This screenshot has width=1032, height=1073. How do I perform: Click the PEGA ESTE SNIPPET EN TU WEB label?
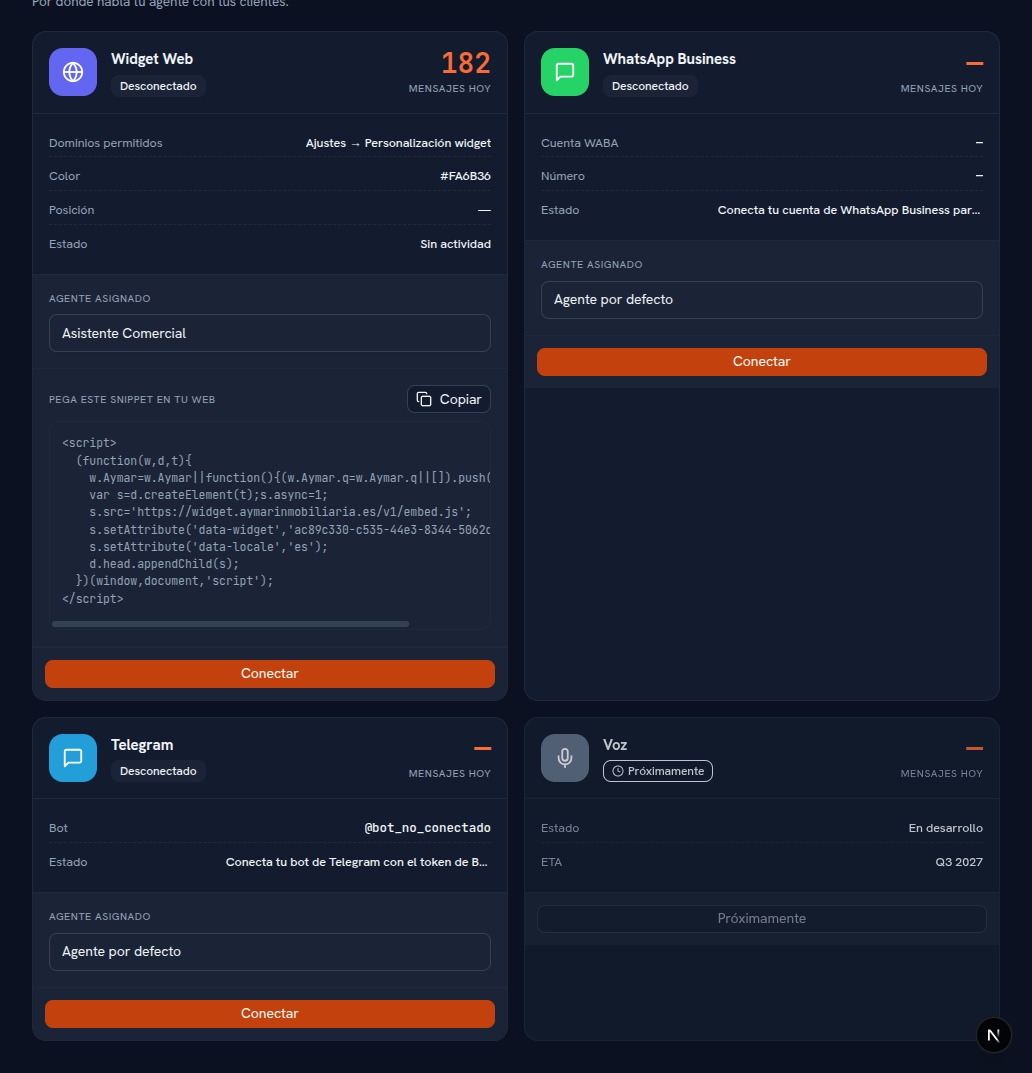coord(132,400)
